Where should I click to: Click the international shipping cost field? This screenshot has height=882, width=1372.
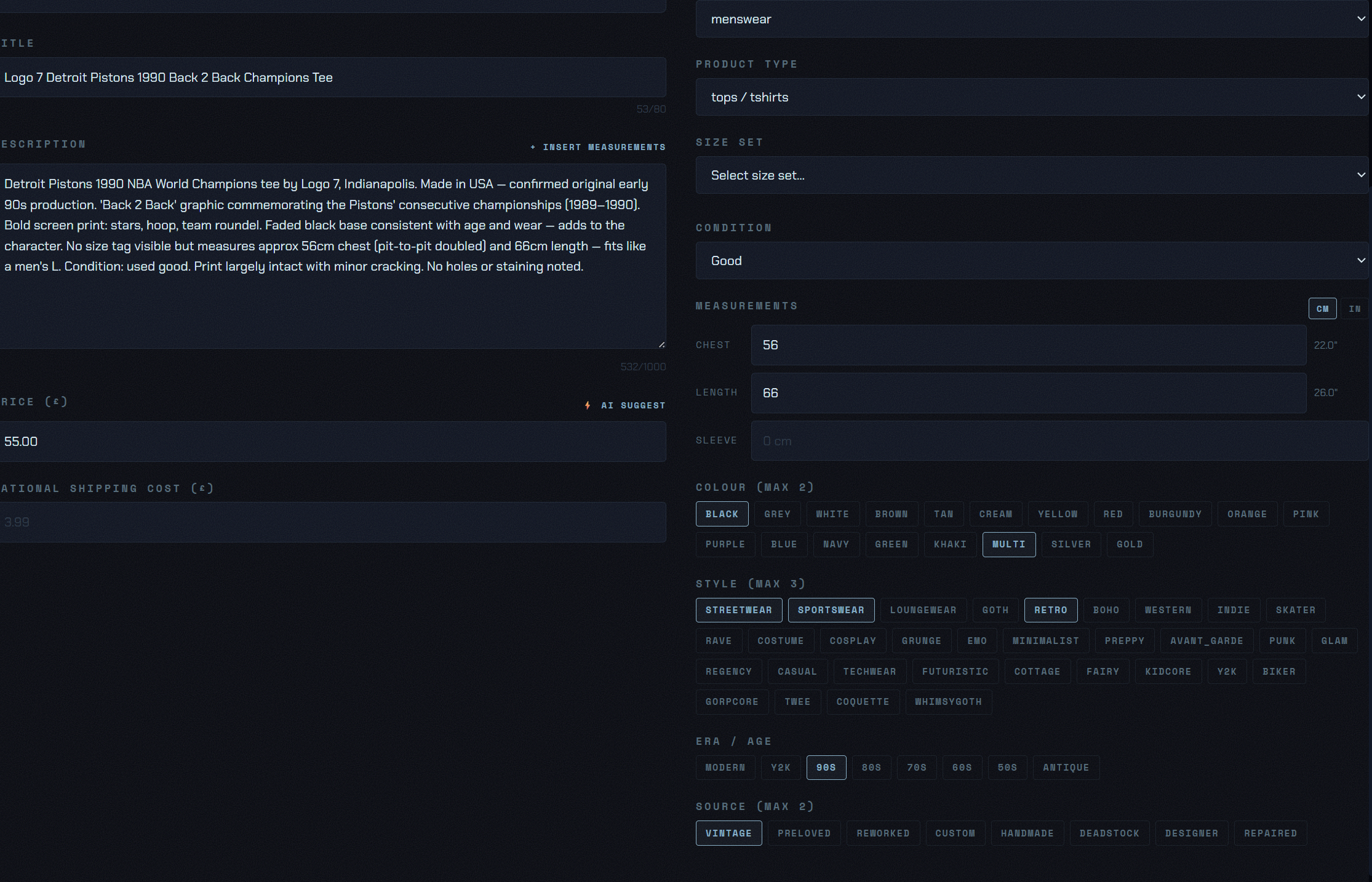coord(332,522)
